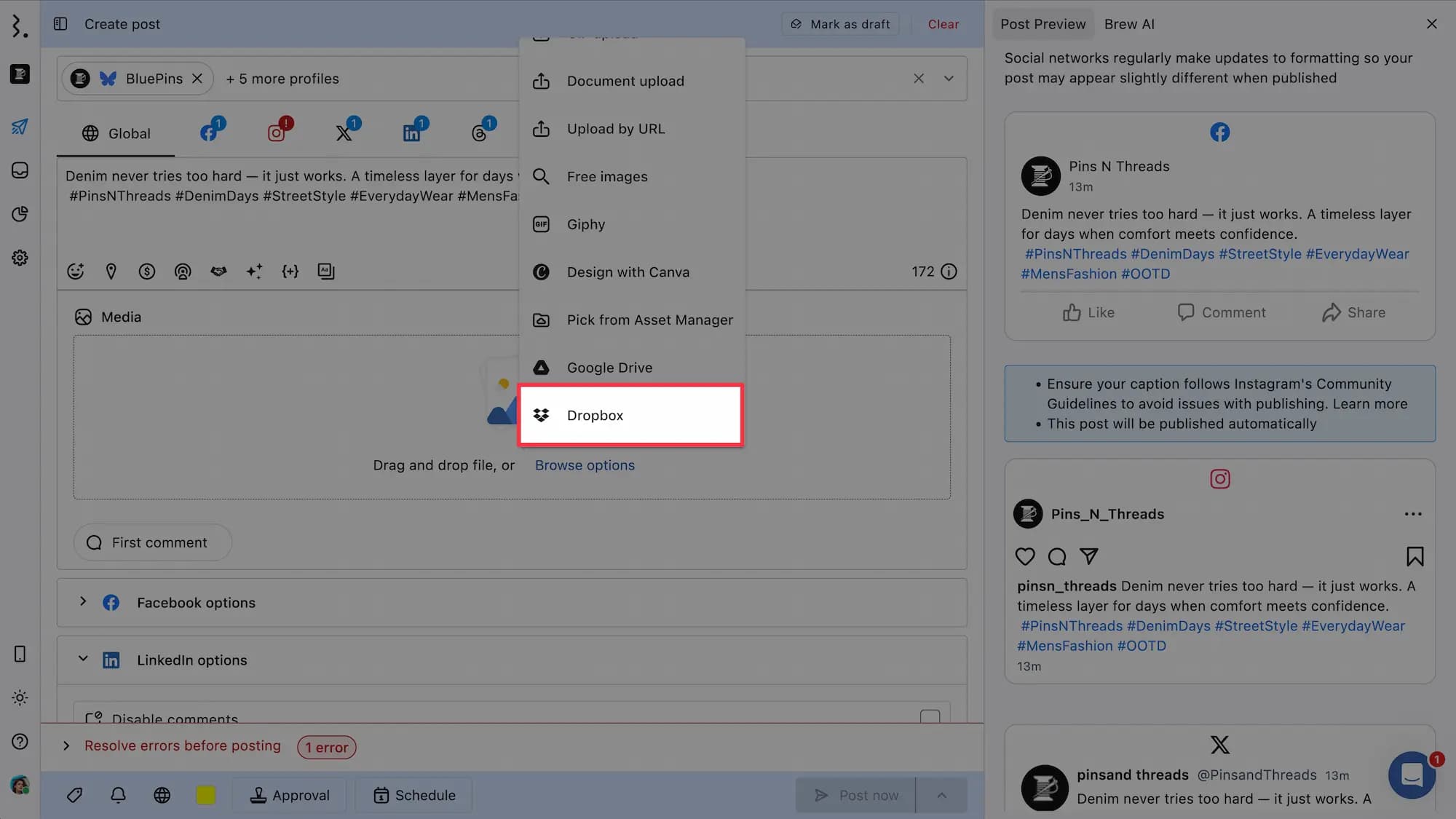The image size is (1456, 819).
Task: Toggle the sidebar panel icon
Action: click(60, 24)
